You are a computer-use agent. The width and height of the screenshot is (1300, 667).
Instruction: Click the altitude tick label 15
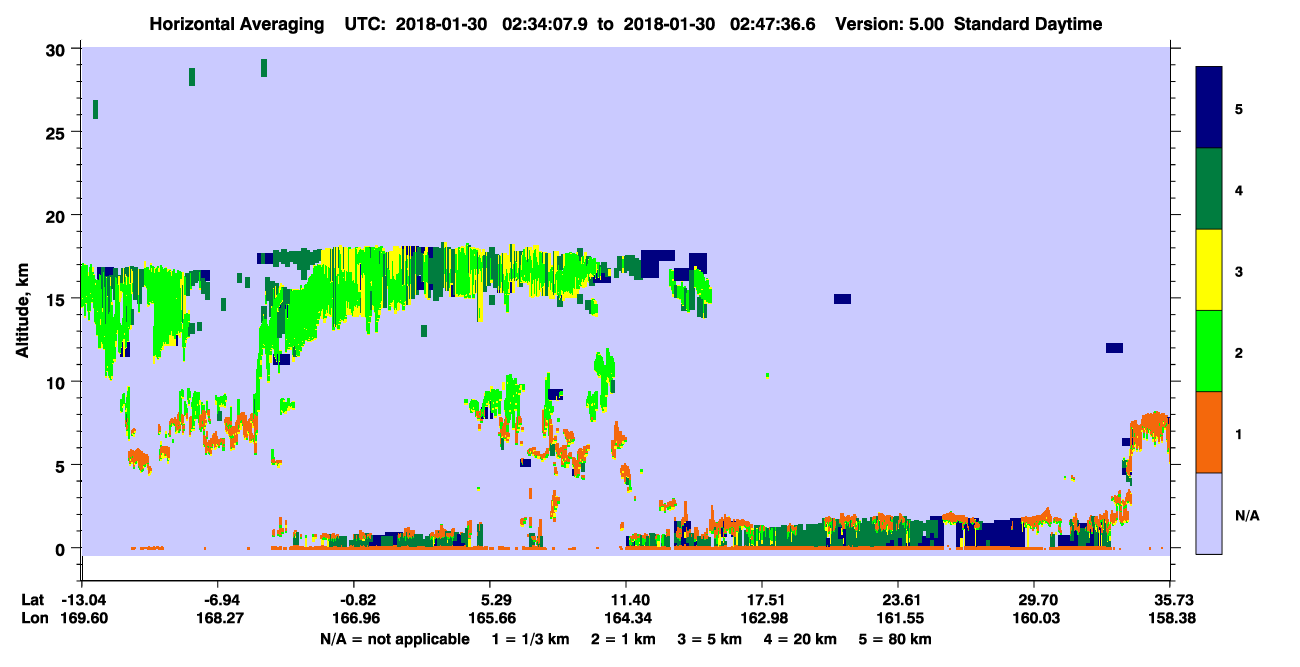[57, 299]
